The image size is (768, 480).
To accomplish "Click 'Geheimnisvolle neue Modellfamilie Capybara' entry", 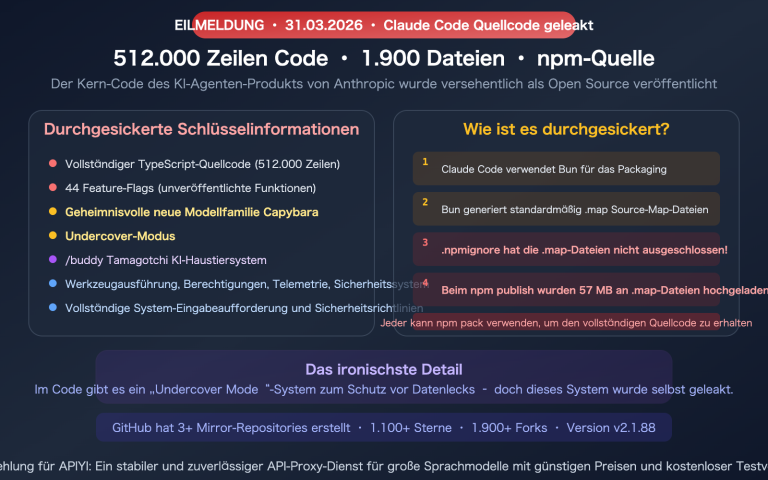I will click(192, 212).
